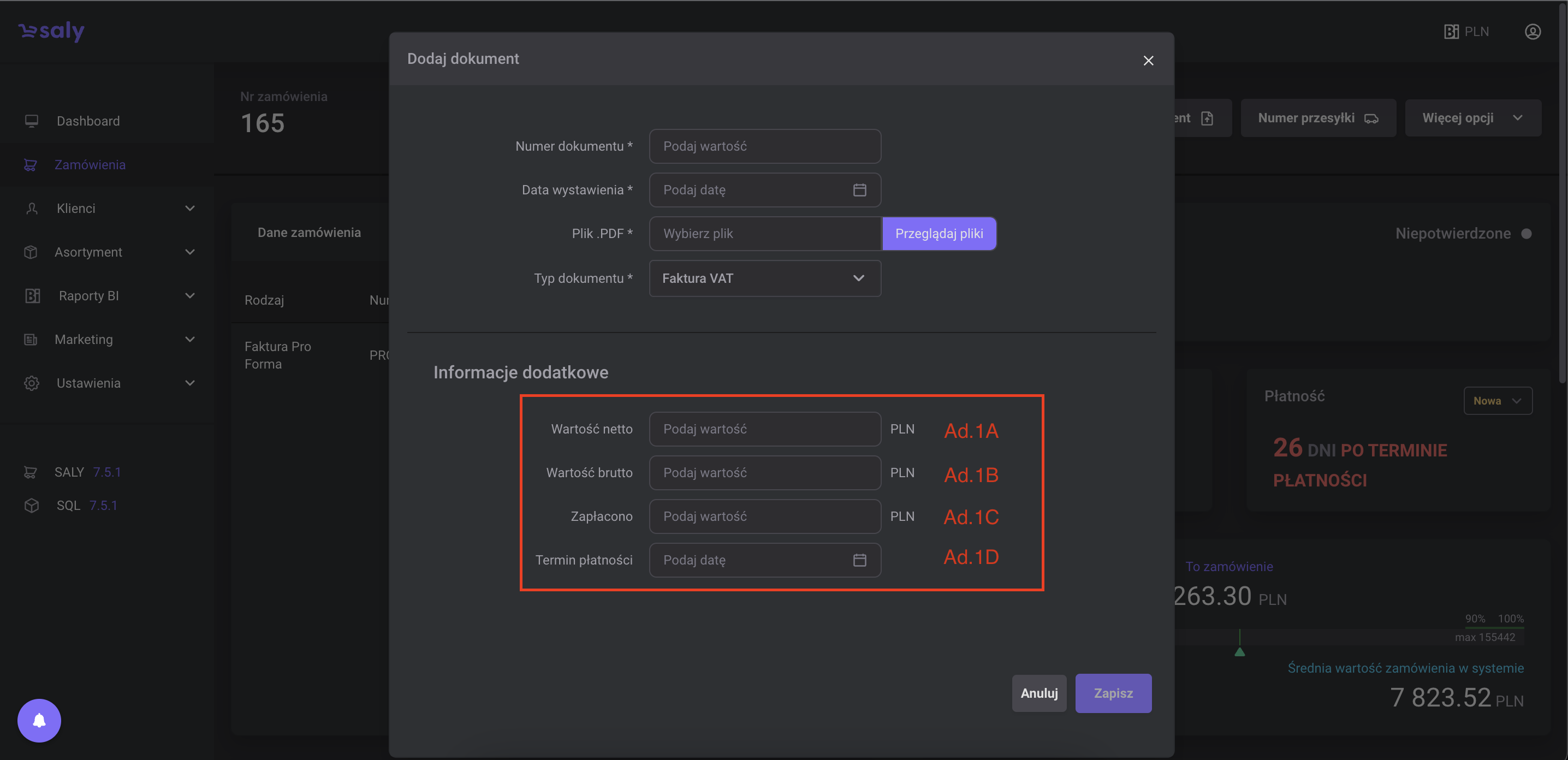Close the Dodaj dokument dialog
This screenshot has height=760, width=1568.
click(x=1148, y=60)
